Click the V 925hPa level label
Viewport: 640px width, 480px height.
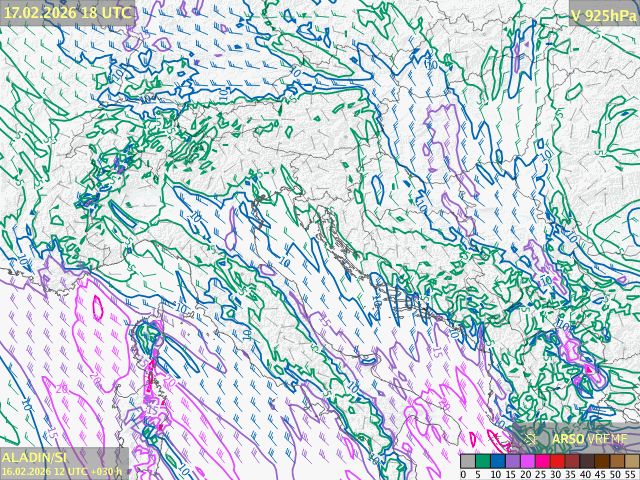[x=602, y=14]
